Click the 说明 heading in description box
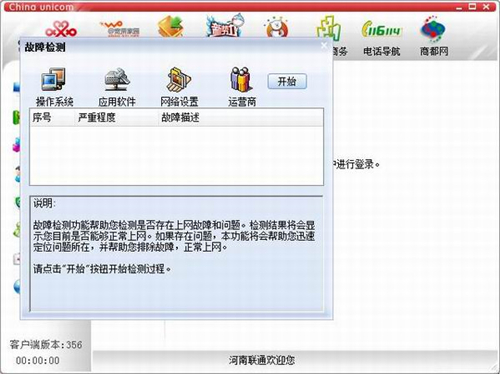500x374 pixels. [x=44, y=203]
